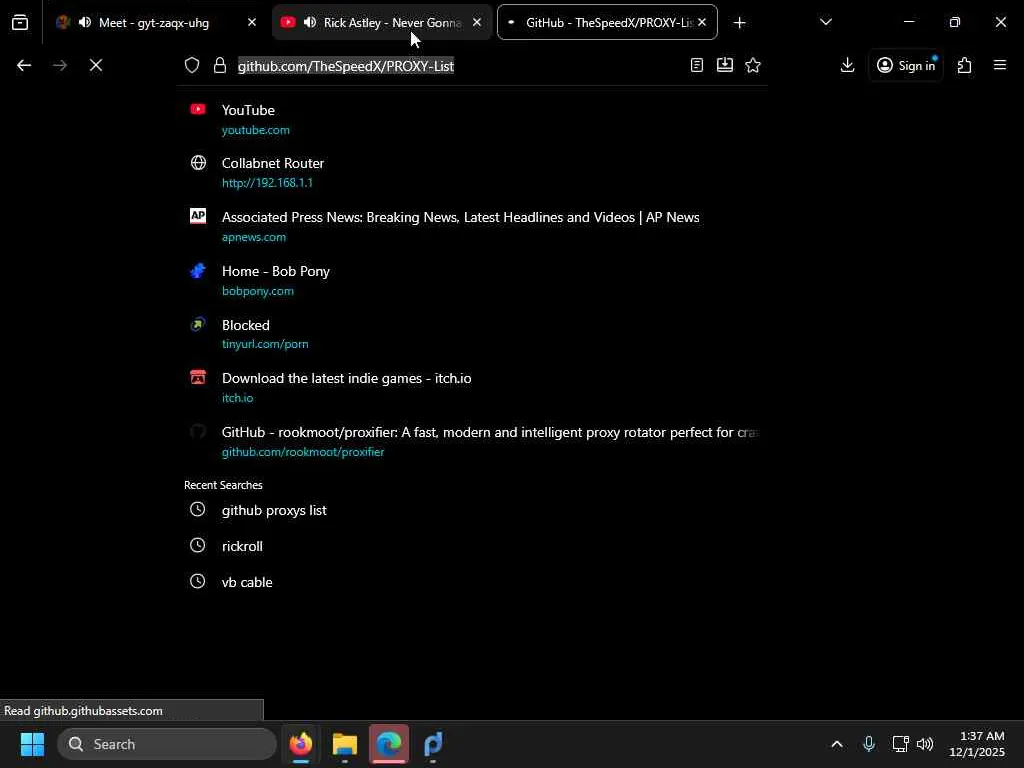Show hidden system tray icons
The width and height of the screenshot is (1024, 768).
point(837,744)
